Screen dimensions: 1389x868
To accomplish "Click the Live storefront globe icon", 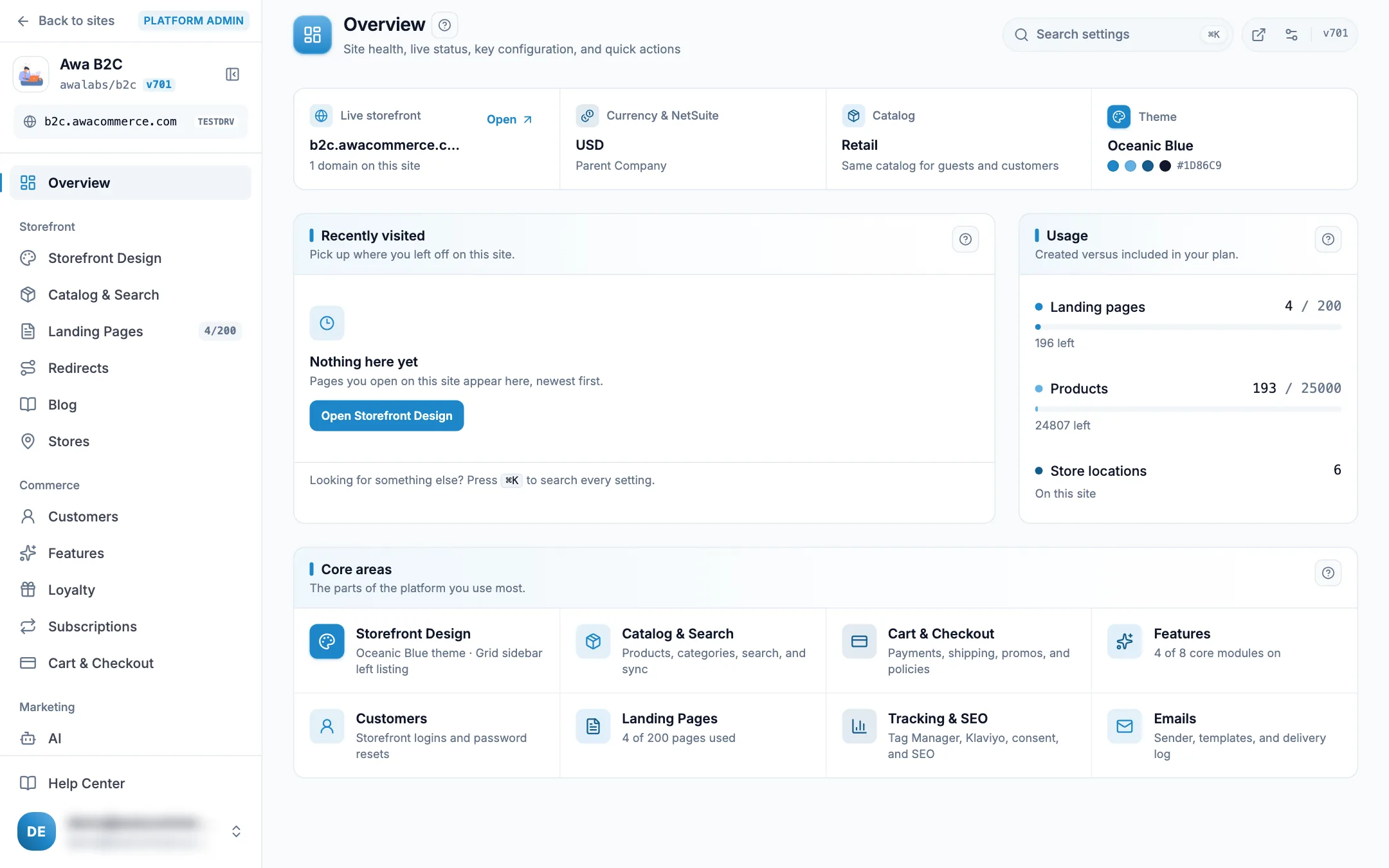I will point(321,116).
